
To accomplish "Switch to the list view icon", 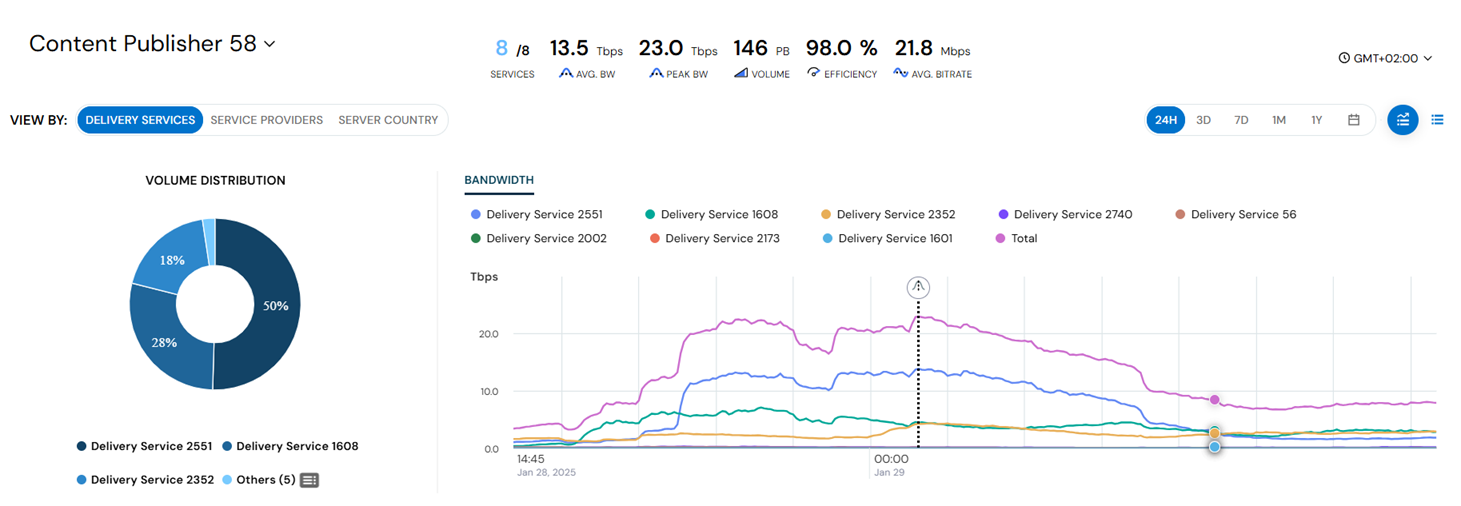I will tap(1437, 120).
